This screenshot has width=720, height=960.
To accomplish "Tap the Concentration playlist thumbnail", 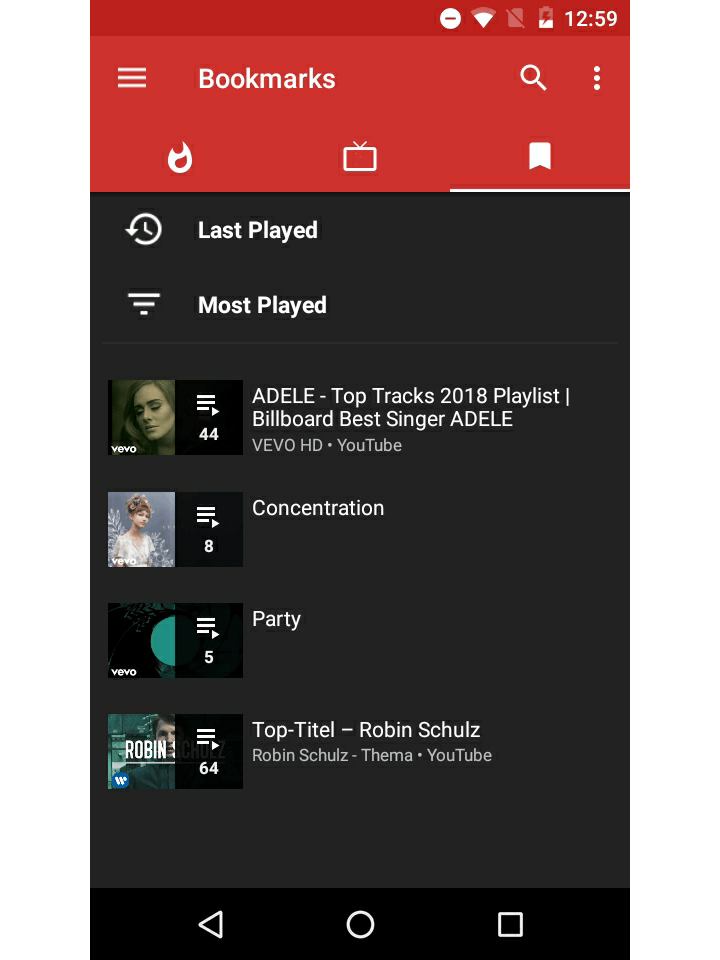I will (x=175, y=529).
